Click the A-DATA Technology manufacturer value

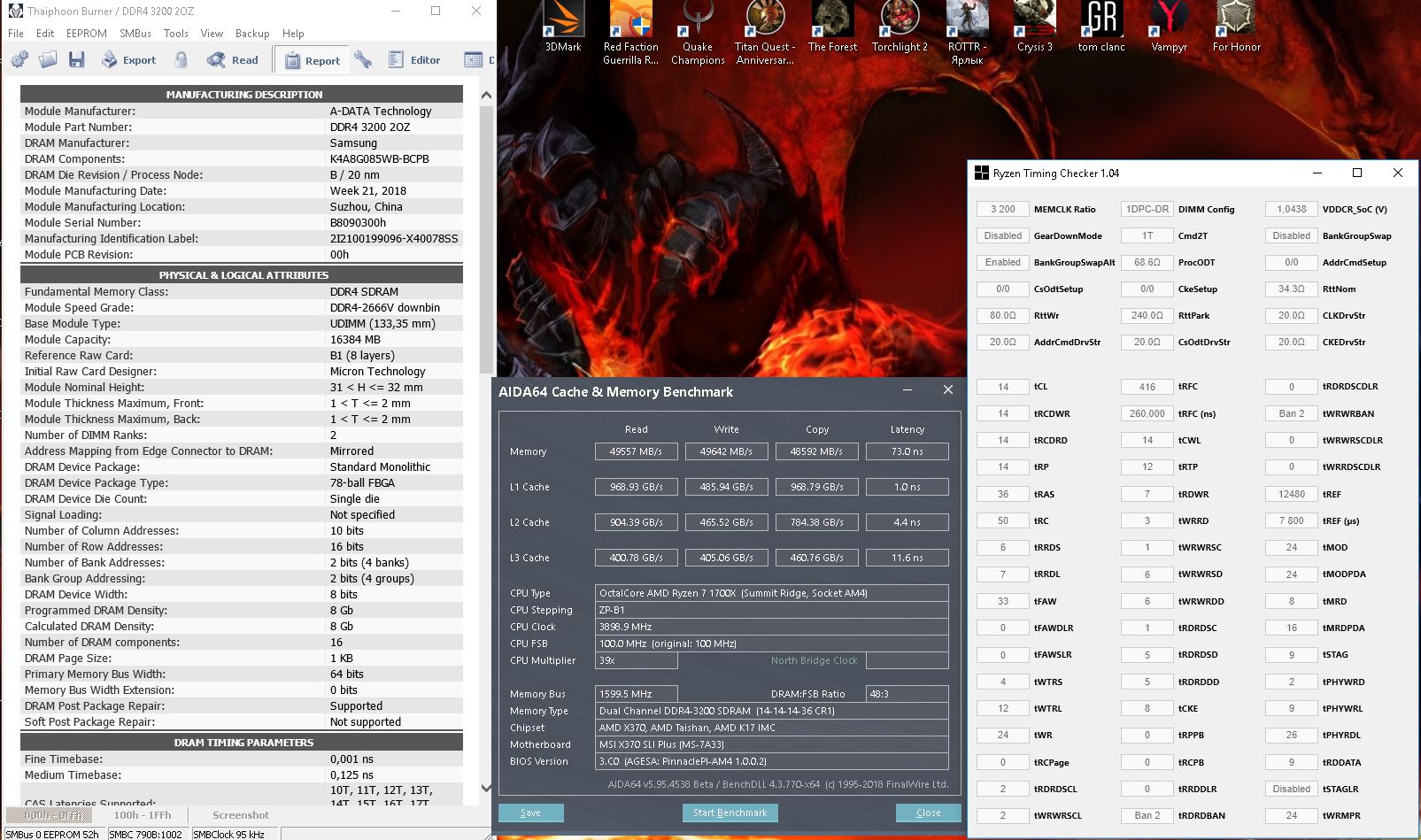click(381, 112)
